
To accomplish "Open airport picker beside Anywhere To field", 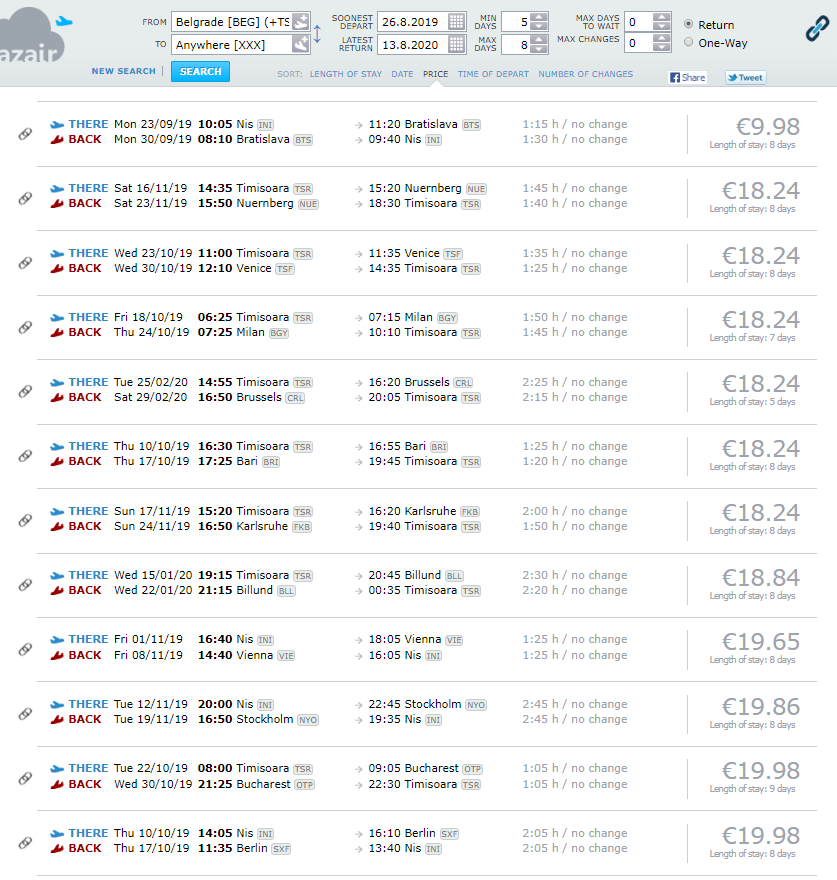I will point(301,44).
